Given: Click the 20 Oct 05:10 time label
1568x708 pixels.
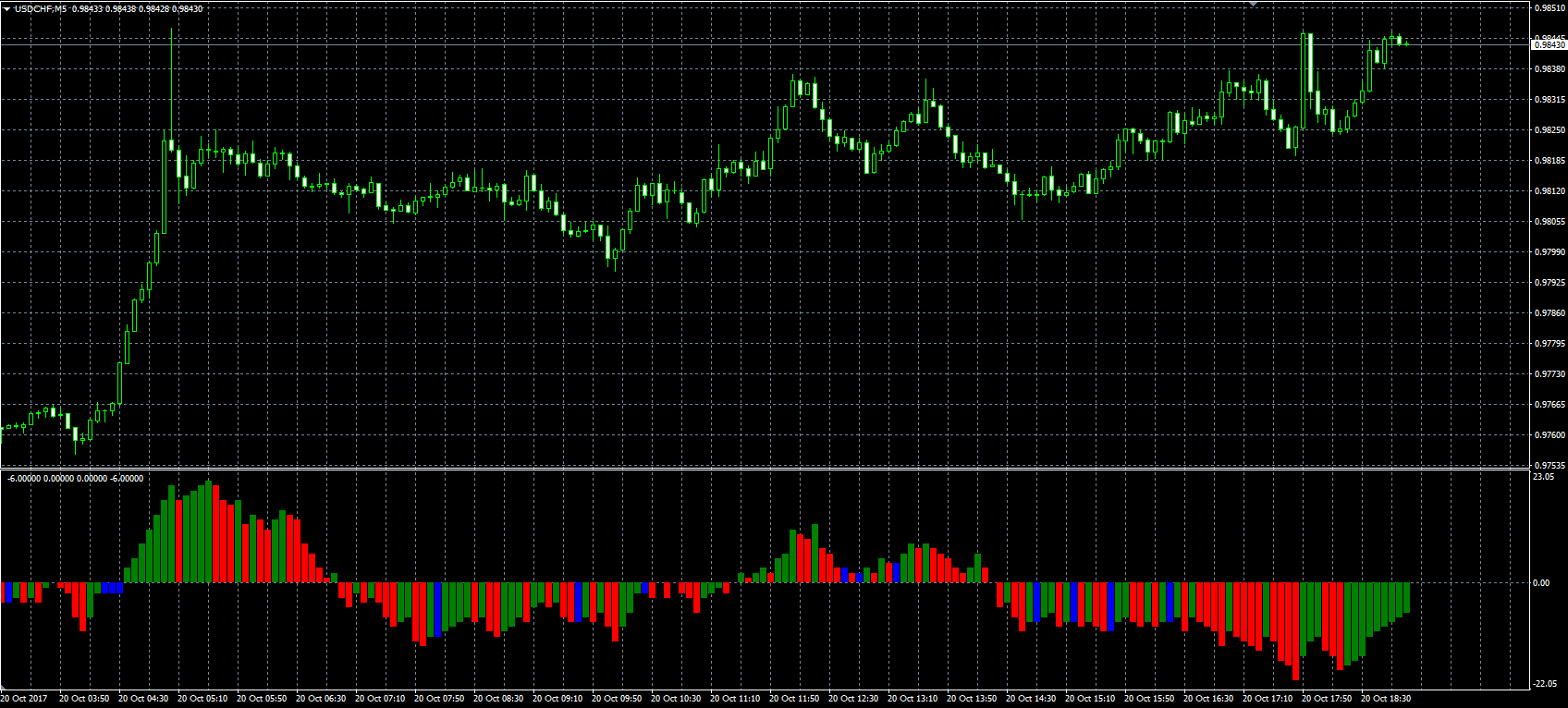Looking at the screenshot, I should tap(202, 699).
